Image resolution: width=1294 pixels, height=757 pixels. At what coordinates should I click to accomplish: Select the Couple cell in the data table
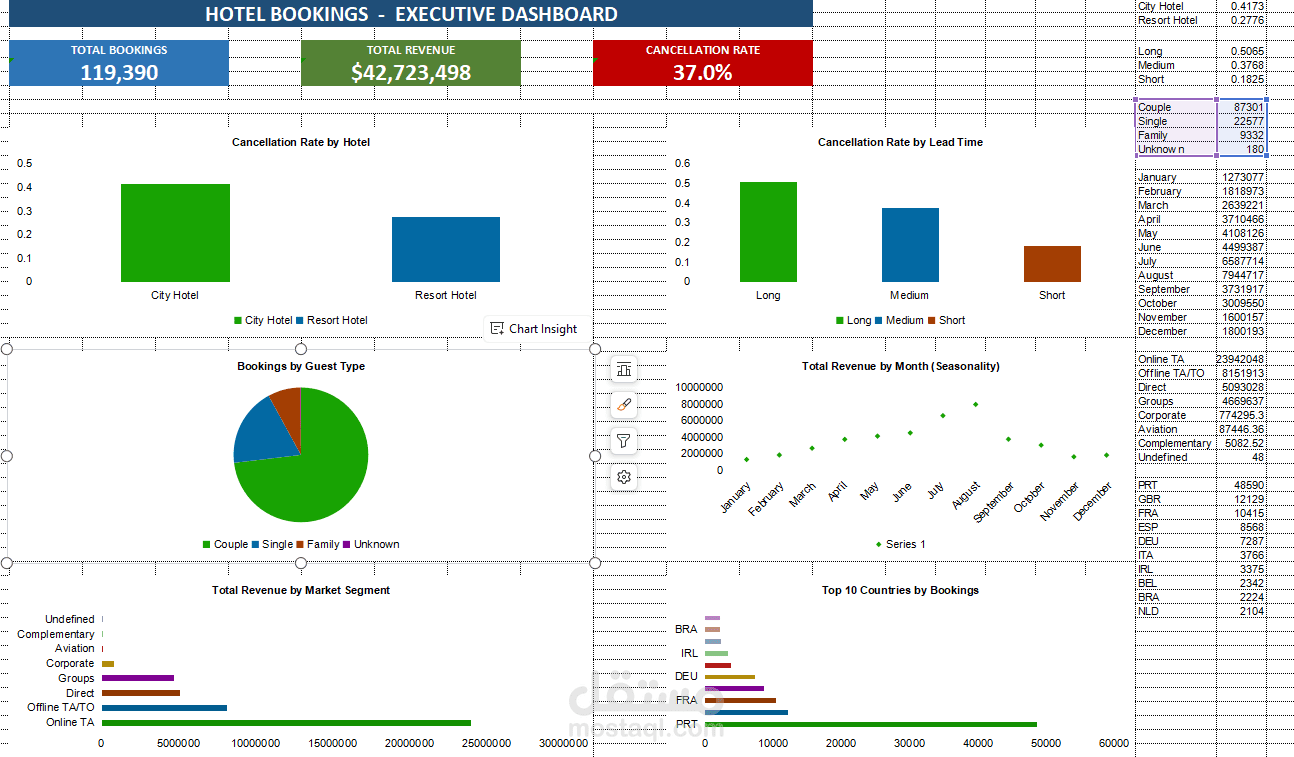point(1176,107)
